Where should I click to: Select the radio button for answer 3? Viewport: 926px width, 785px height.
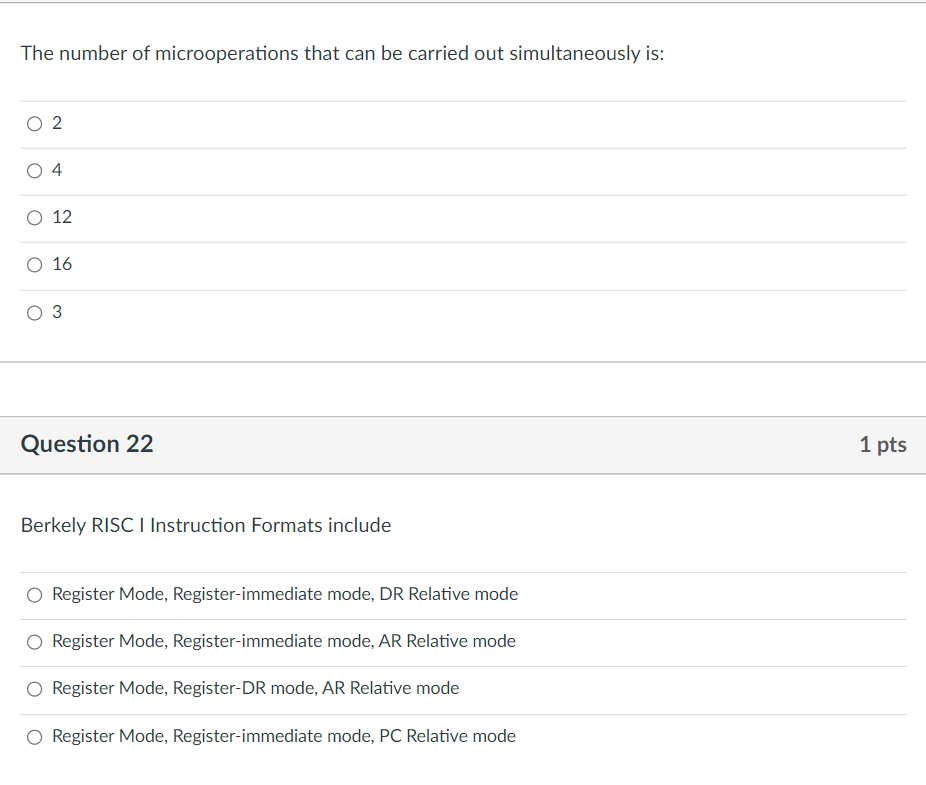[34, 312]
